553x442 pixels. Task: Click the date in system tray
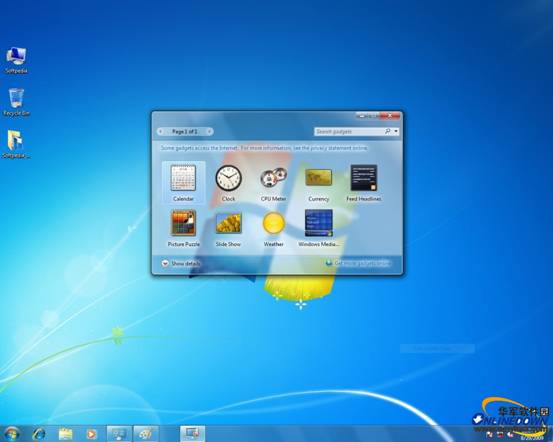[x=532, y=438]
